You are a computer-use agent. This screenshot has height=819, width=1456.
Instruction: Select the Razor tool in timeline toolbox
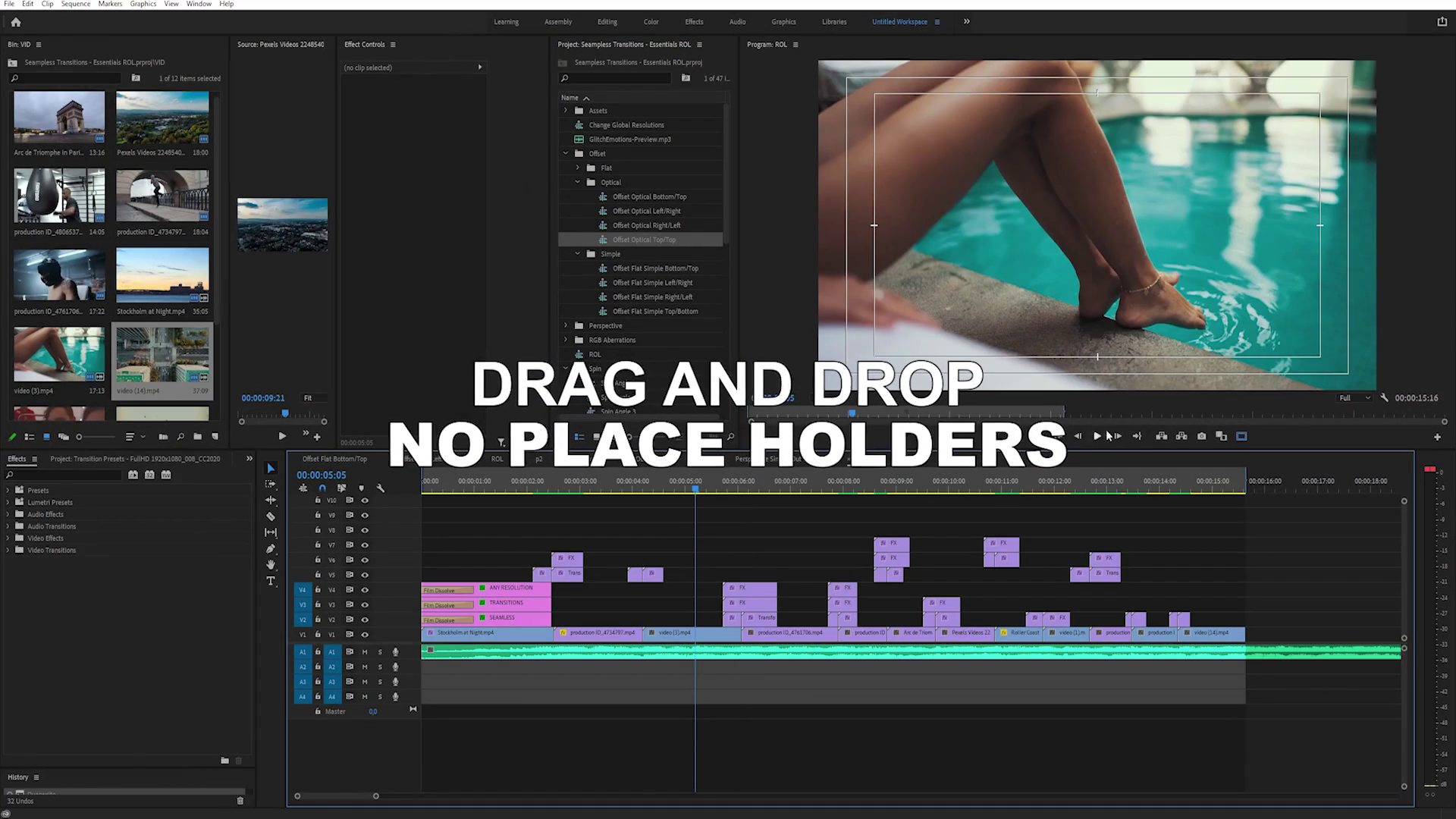tap(271, 516)
